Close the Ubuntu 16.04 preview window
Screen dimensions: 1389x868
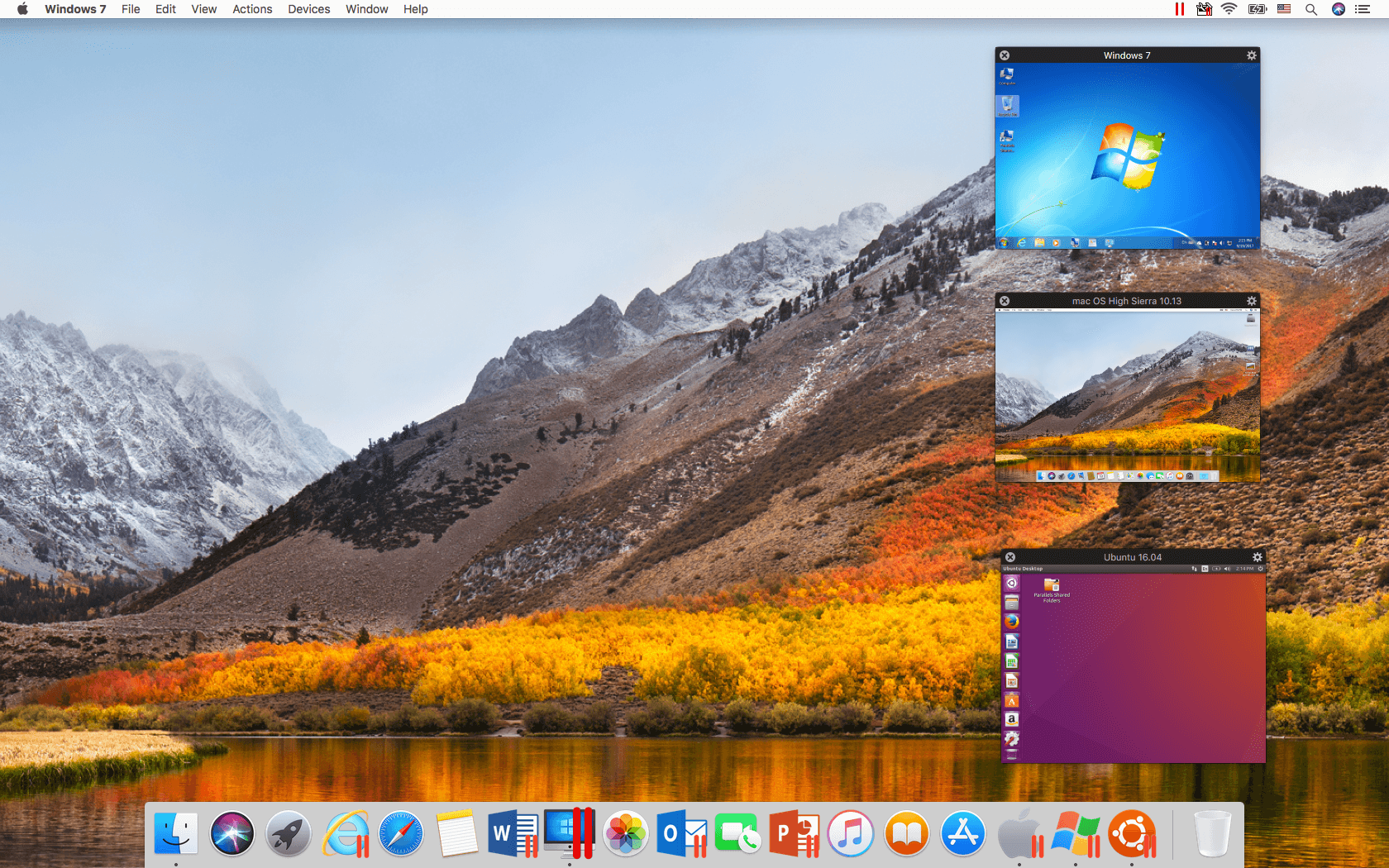pyautogui.click(x=1010, y=557)
